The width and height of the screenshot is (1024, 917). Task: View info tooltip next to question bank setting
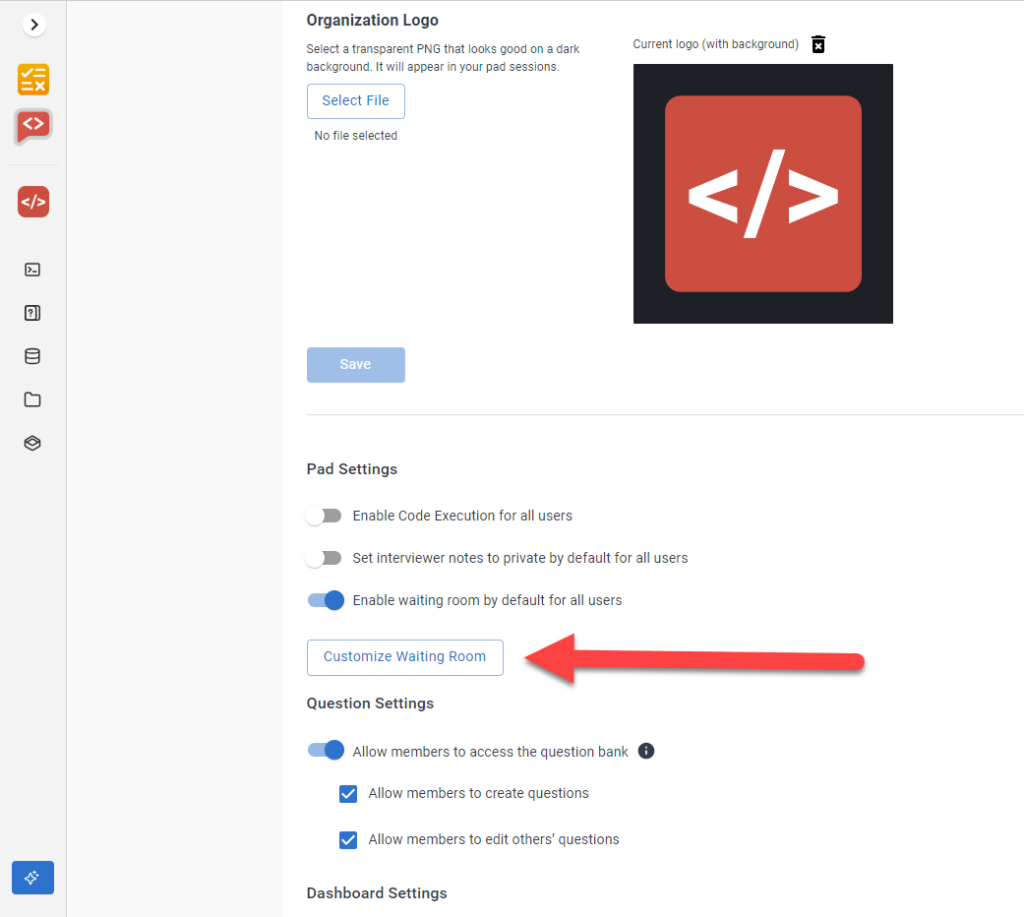646,751
